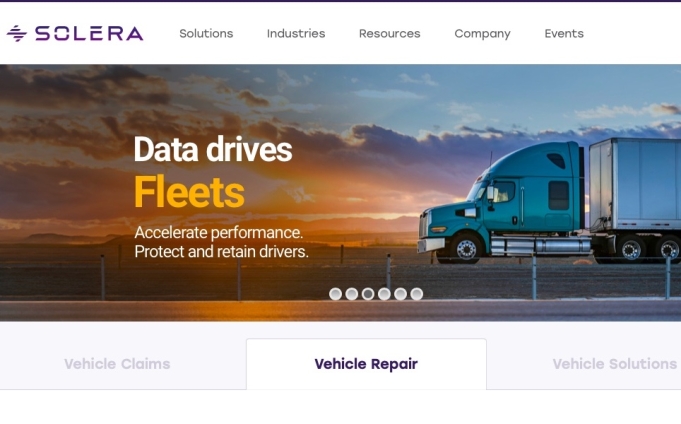Select the fifth carousel slide dot
The image size is (681, 424).
400,294
